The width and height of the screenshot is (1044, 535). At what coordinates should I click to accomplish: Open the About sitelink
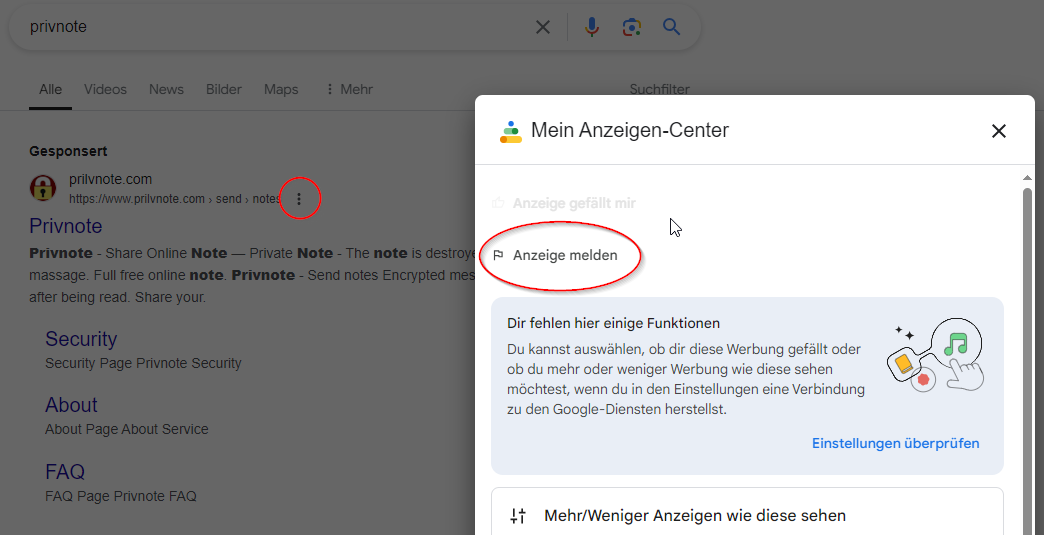pyautogui.click(x=71, y=405)
